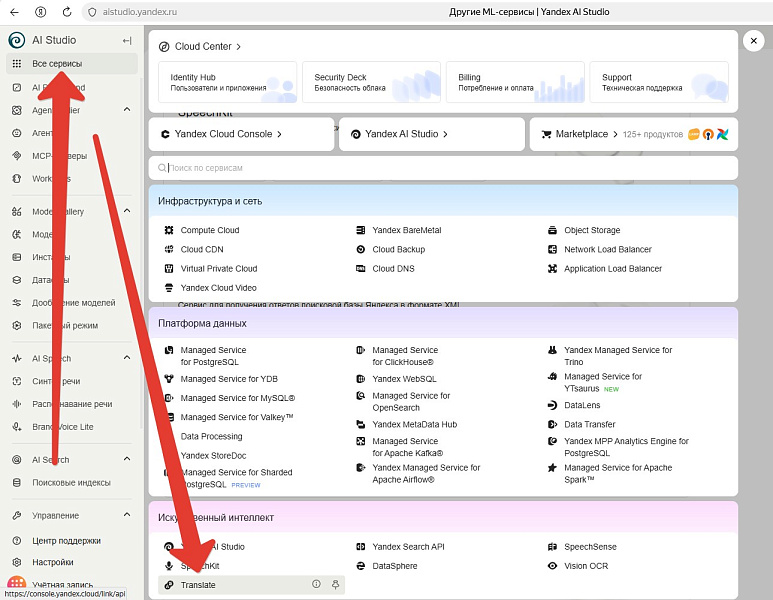Click the Yandex BareMetal icon

(x=361, y=230)
